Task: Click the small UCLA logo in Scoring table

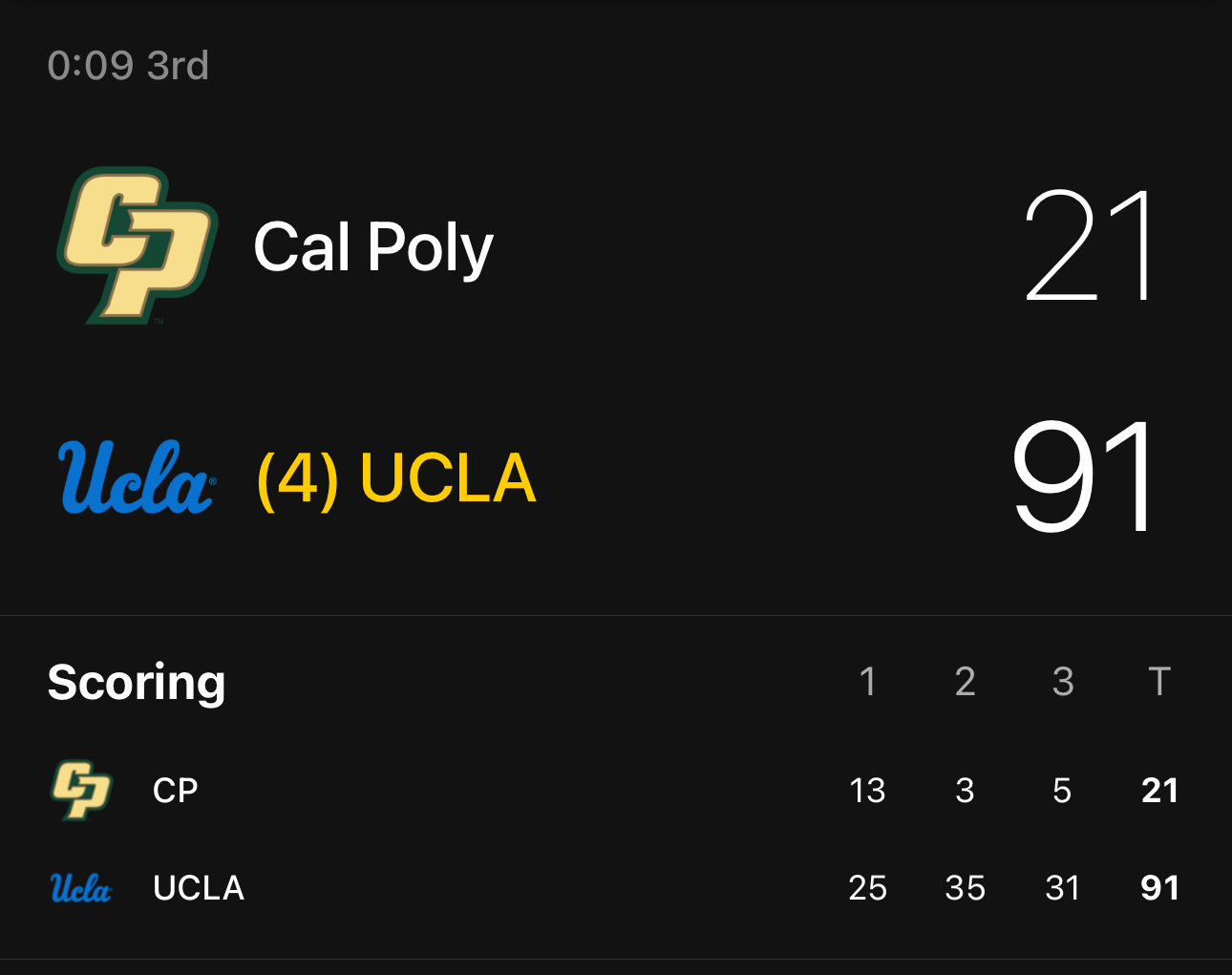Action: pos(81,888)
